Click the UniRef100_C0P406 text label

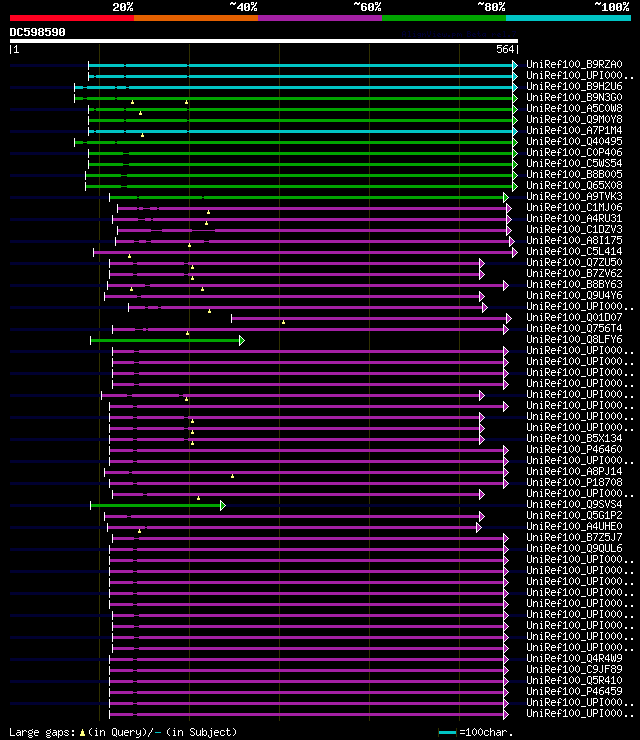574,152
